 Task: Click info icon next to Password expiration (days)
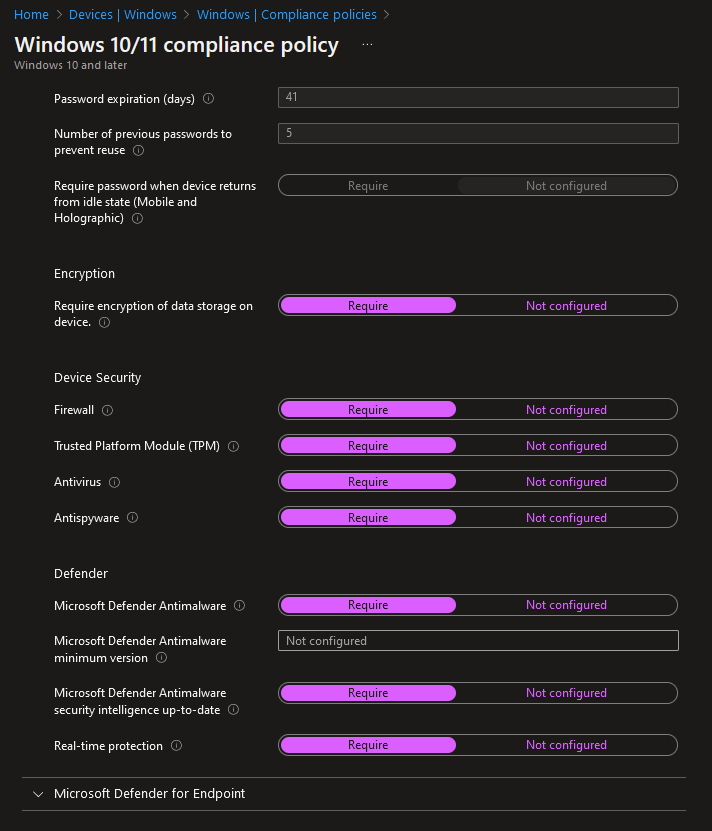(x=208, y=99)
